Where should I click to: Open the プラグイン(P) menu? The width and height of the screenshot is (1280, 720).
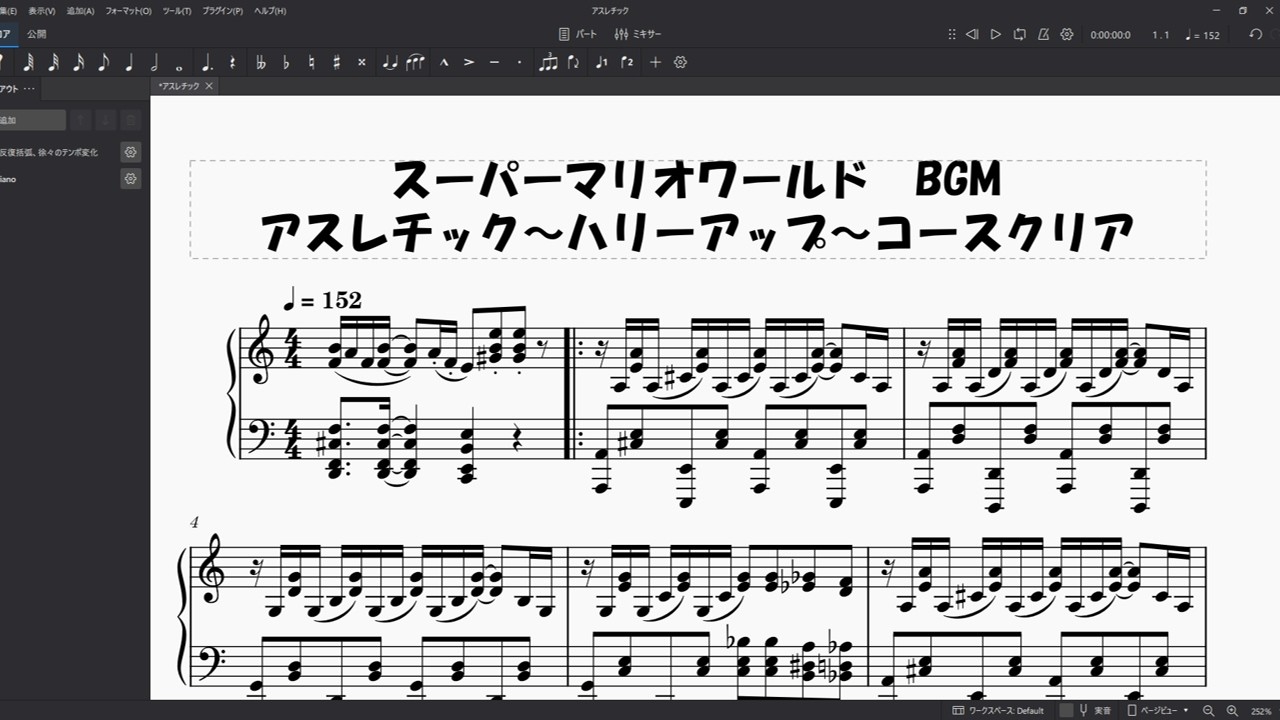pyautogui.click(x=224, y=10)
